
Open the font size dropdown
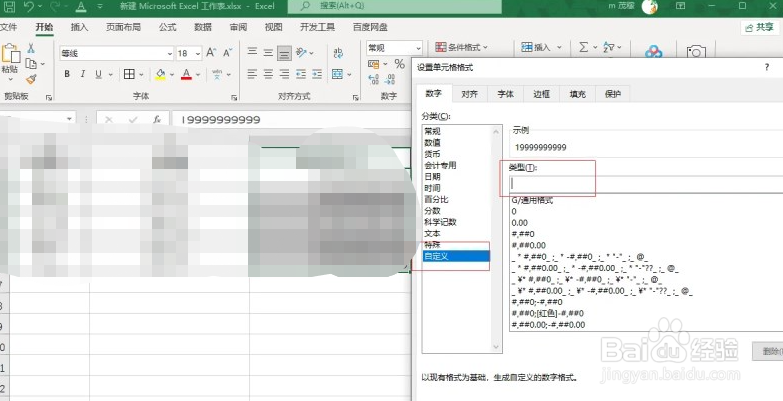point(198,53)
